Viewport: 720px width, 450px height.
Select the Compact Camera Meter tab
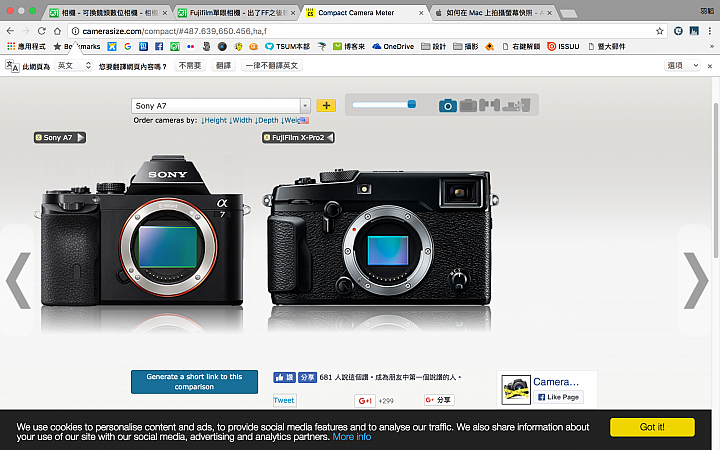point(364,13)
